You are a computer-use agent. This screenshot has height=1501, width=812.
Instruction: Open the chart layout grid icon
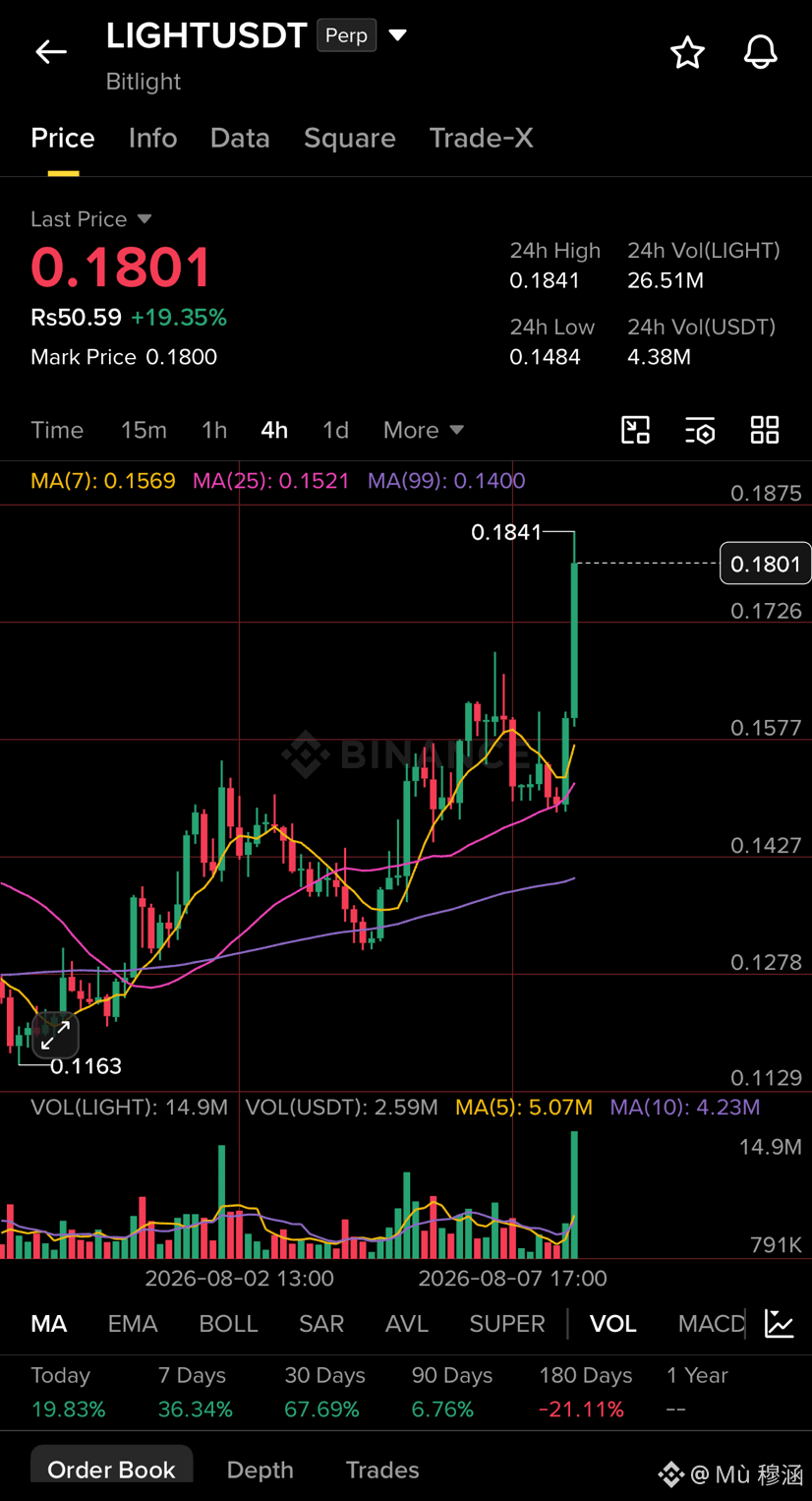[765, 430]
